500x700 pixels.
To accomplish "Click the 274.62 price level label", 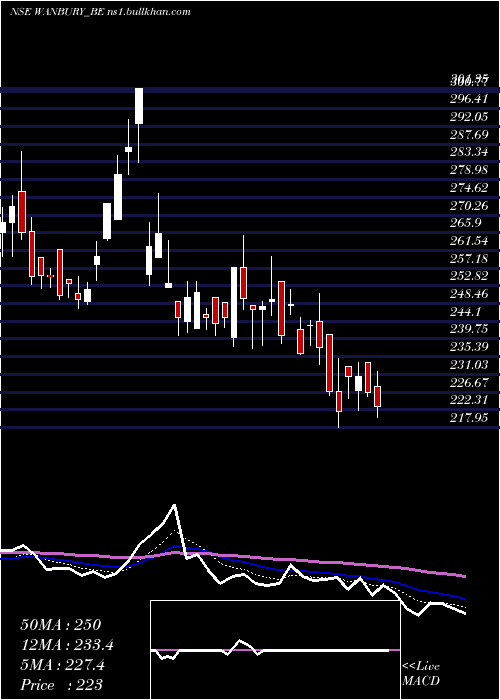I will pos(468,188).
